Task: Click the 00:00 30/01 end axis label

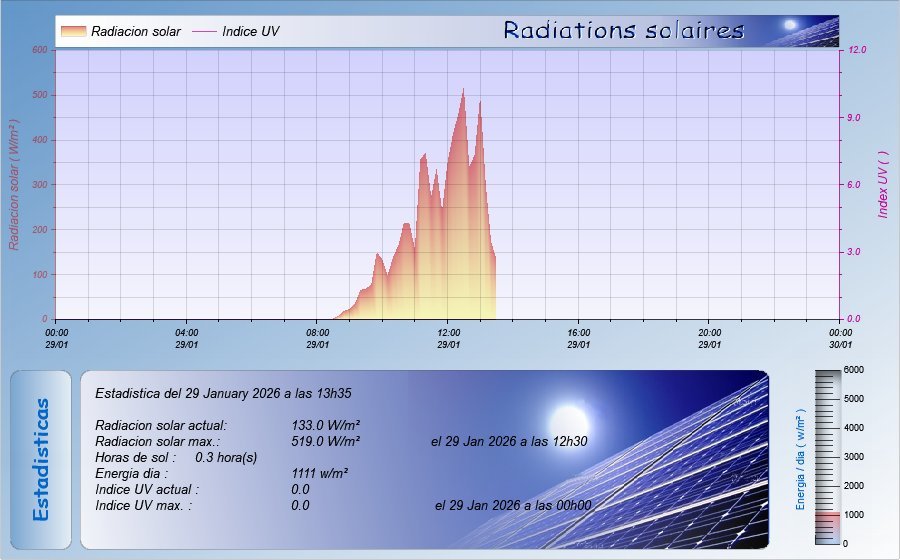Action: (839, 338)
